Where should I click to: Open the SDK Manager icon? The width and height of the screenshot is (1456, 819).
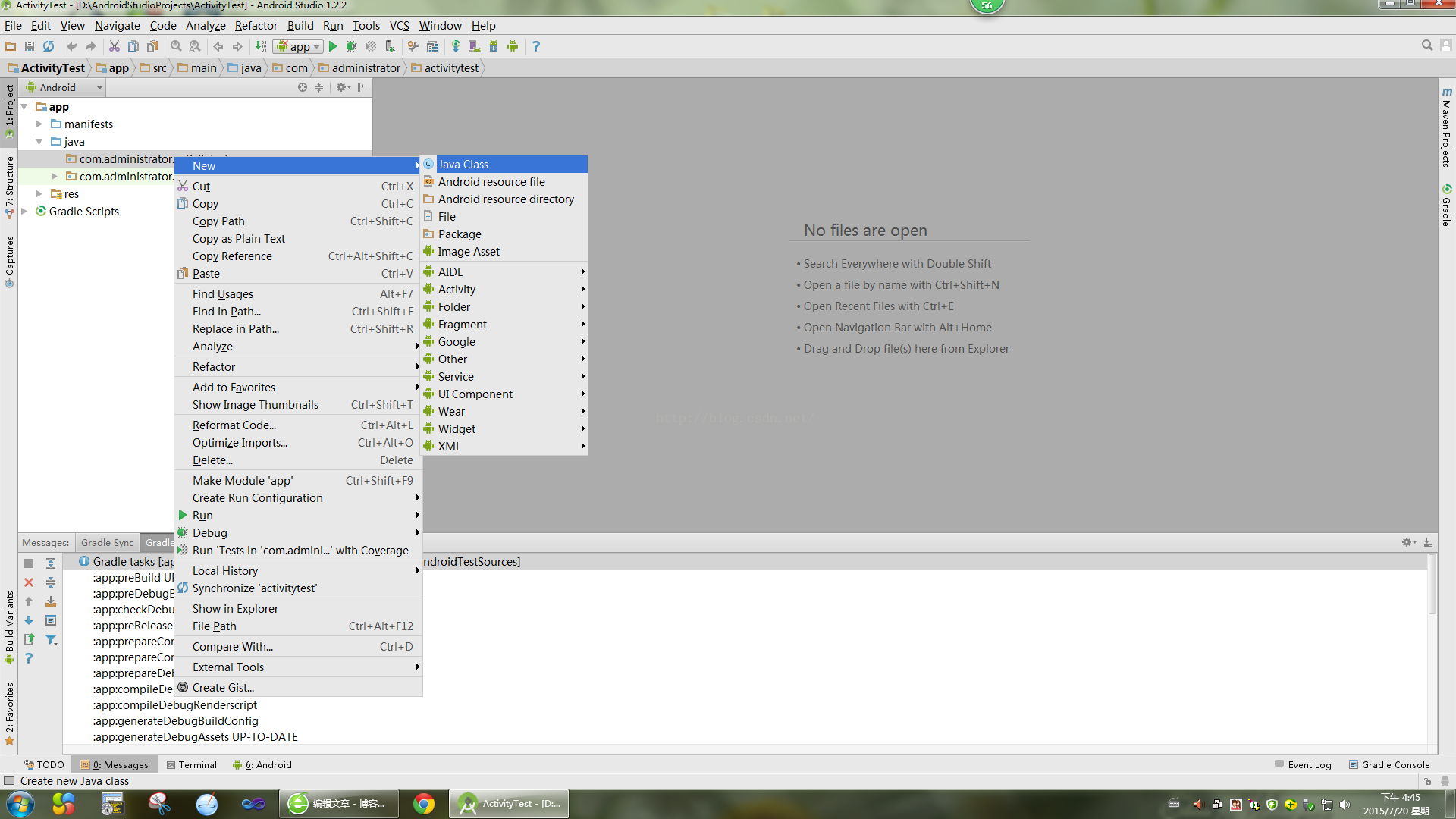coord(494,46)
